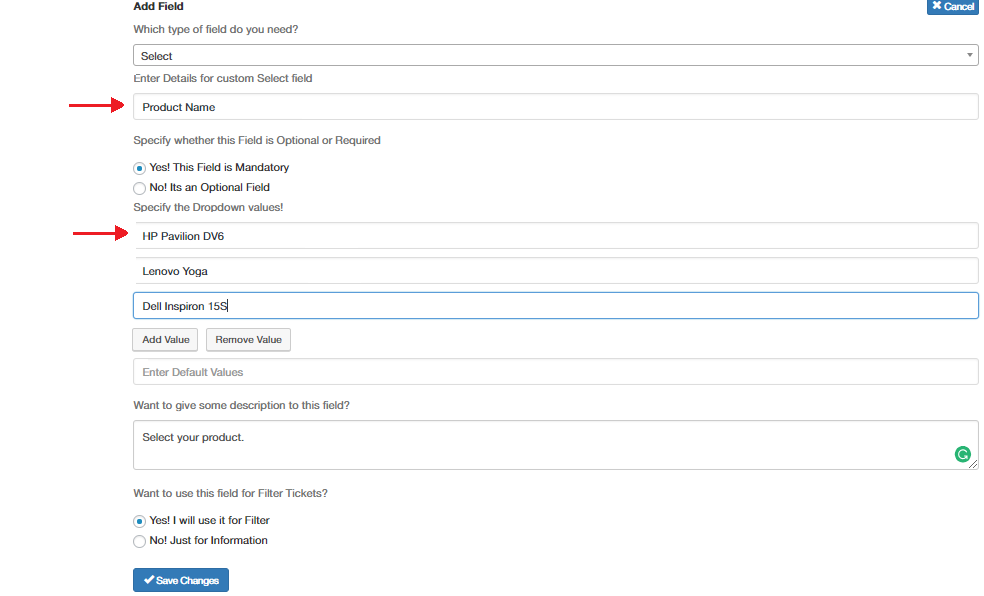
Task: Select 'Yes! This Field is Mandatory' radio
Action: click(139, 168)
